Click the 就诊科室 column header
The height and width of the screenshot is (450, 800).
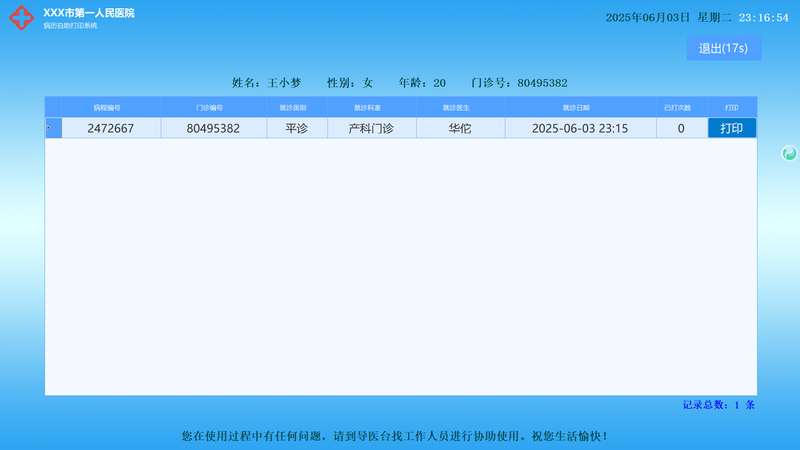pos(372,108)
